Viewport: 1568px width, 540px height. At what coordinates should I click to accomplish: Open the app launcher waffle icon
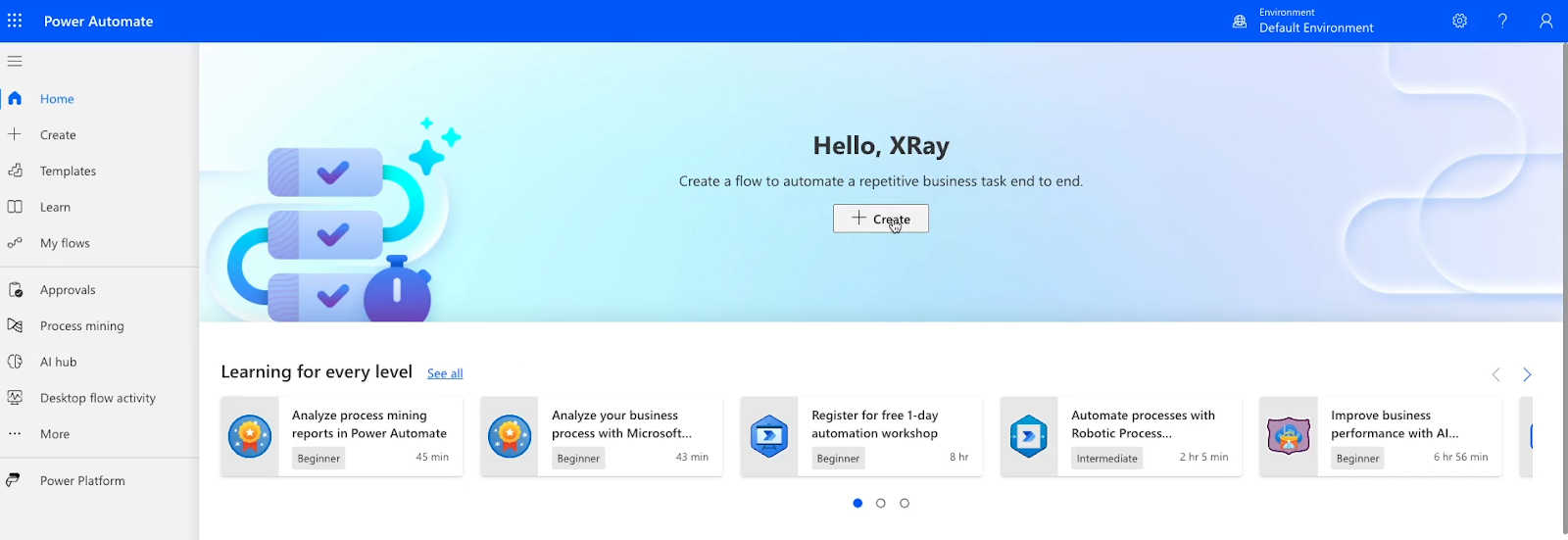pos(15,21)
